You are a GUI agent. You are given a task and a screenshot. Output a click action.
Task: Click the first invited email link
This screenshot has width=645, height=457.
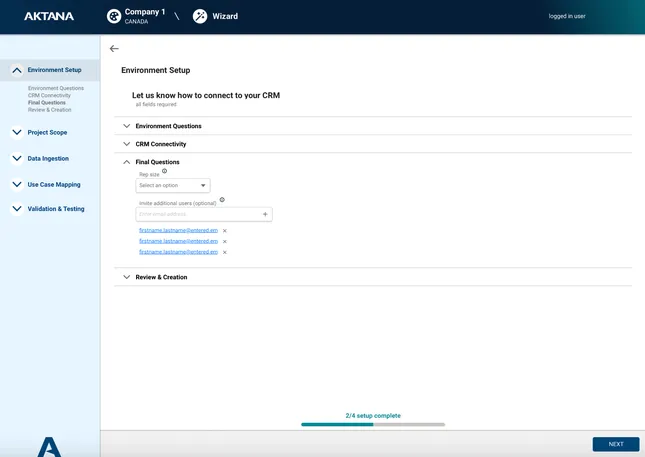point(179,230)
